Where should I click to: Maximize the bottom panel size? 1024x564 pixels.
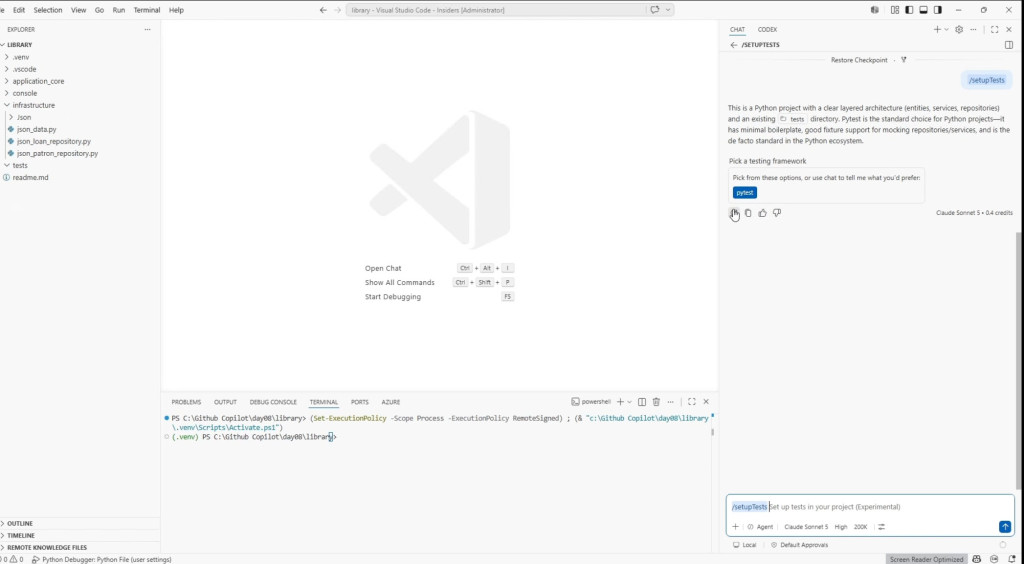[692, 402]
